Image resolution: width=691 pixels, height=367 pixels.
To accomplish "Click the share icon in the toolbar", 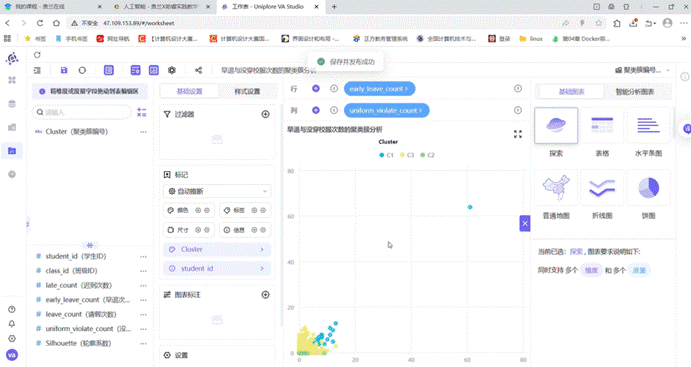I will click(198, 70).
